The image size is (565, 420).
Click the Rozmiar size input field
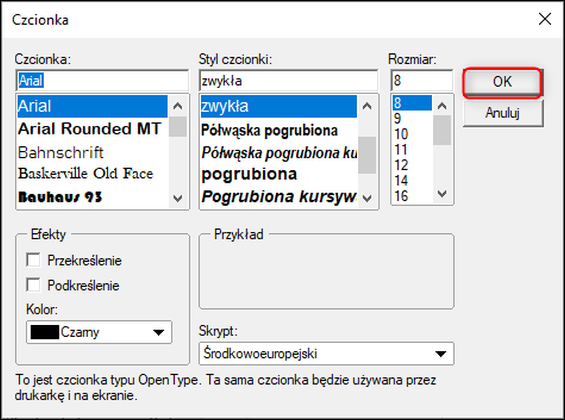[422, 80]
